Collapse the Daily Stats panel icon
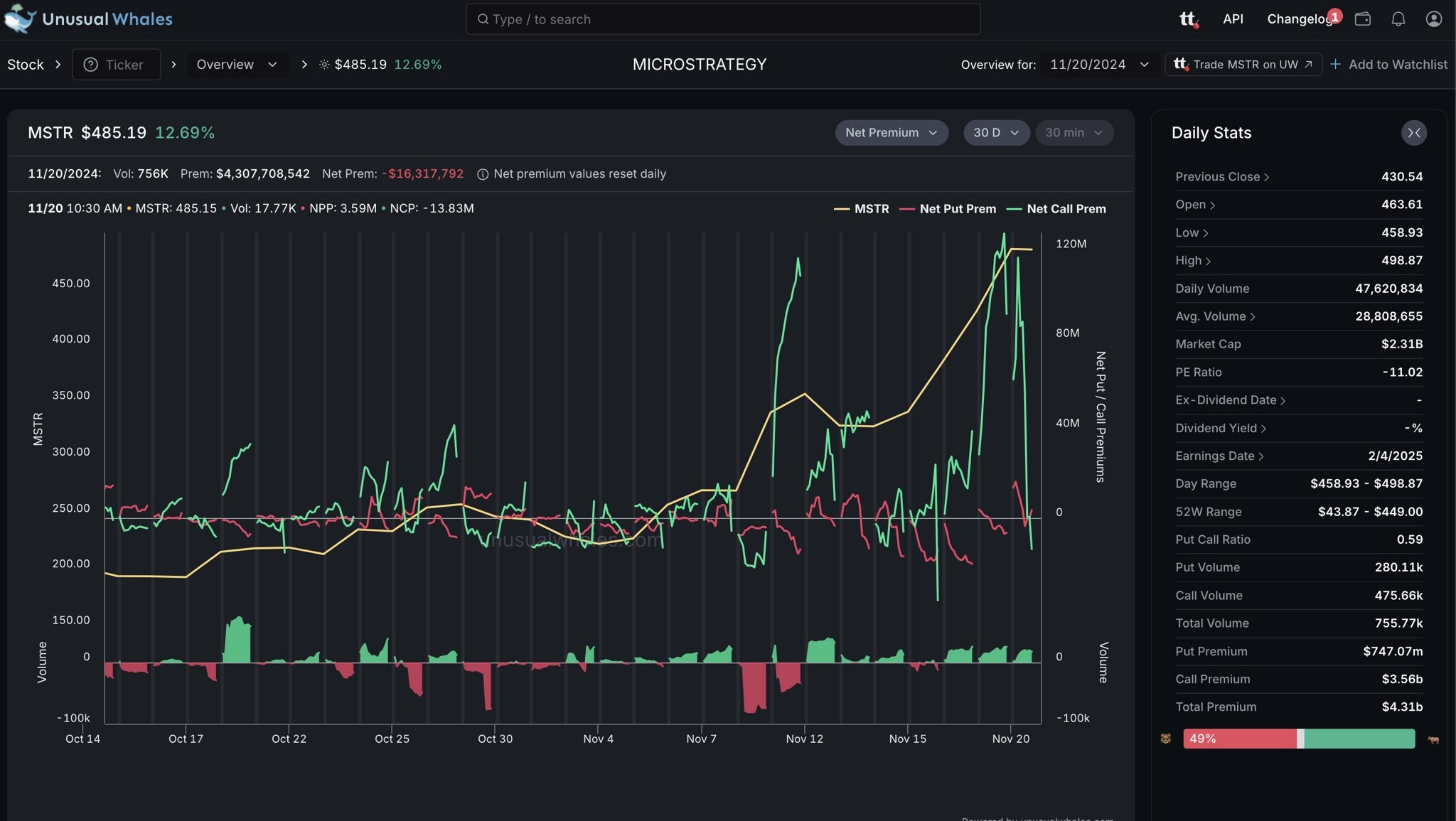This screenshot has width=1456, height=821. click(1413, 133)
